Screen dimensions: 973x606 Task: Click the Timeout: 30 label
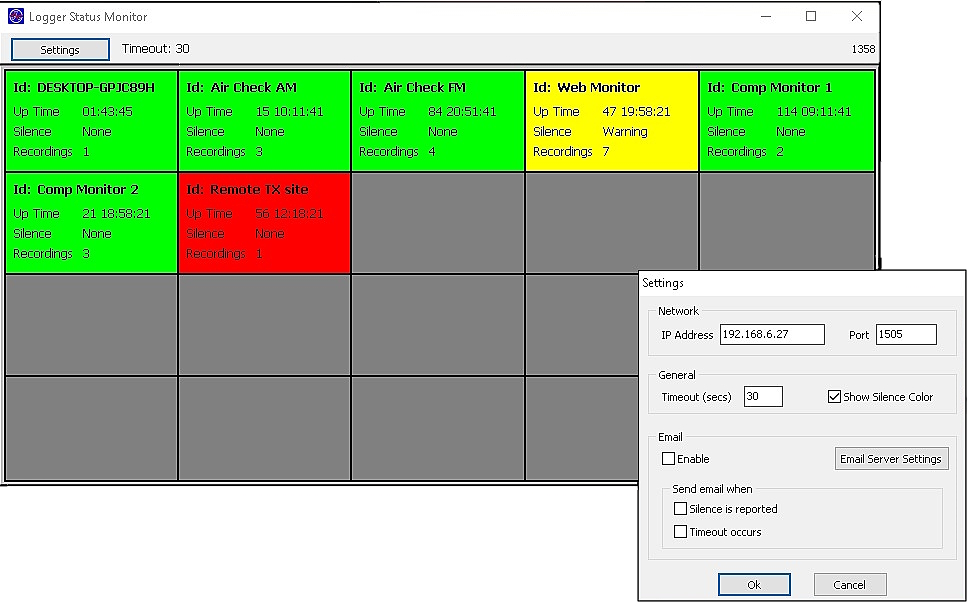pyautogui.click(x=156, y=49)
